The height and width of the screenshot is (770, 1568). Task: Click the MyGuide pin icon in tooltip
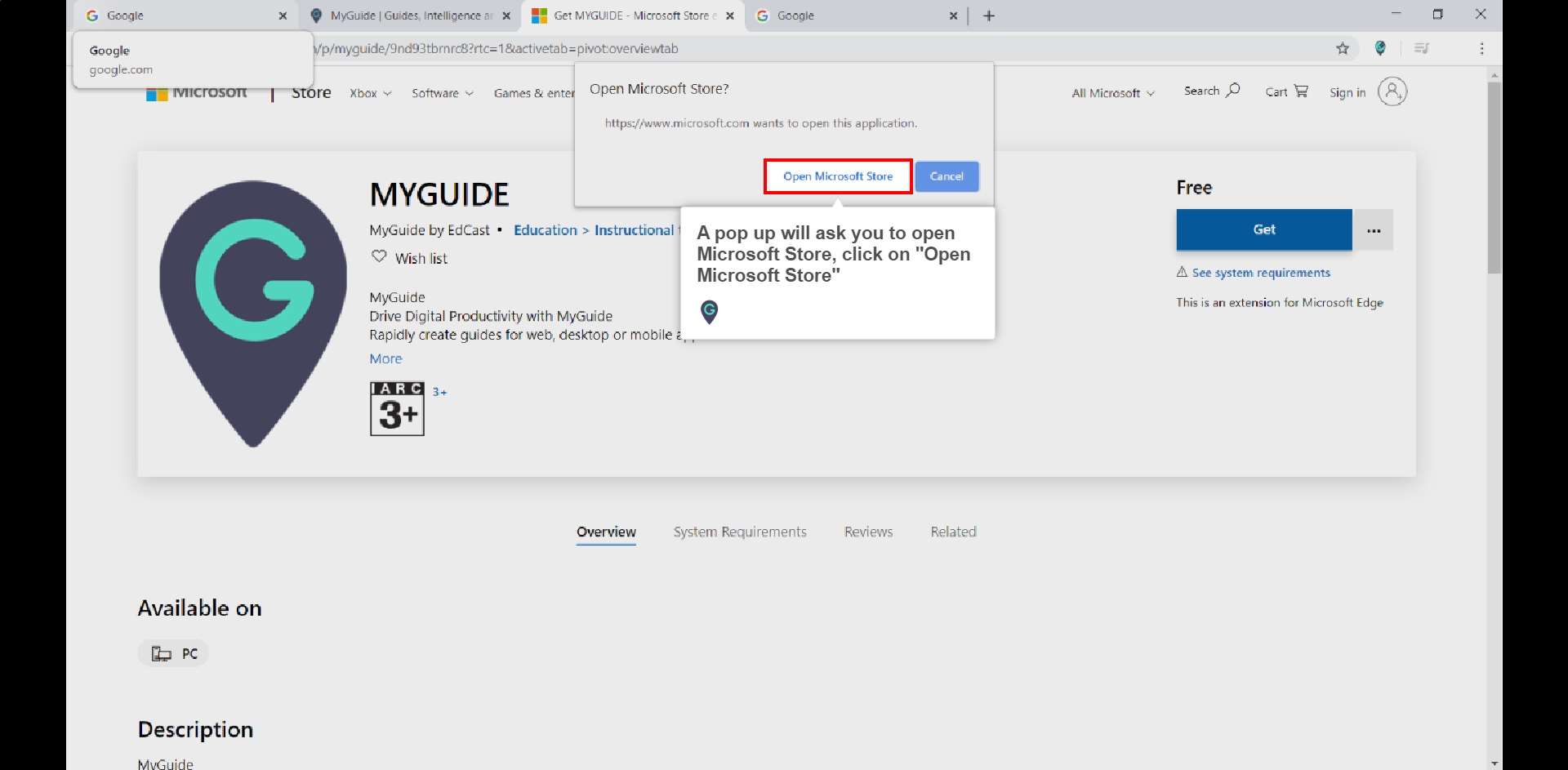coord(710,311)
